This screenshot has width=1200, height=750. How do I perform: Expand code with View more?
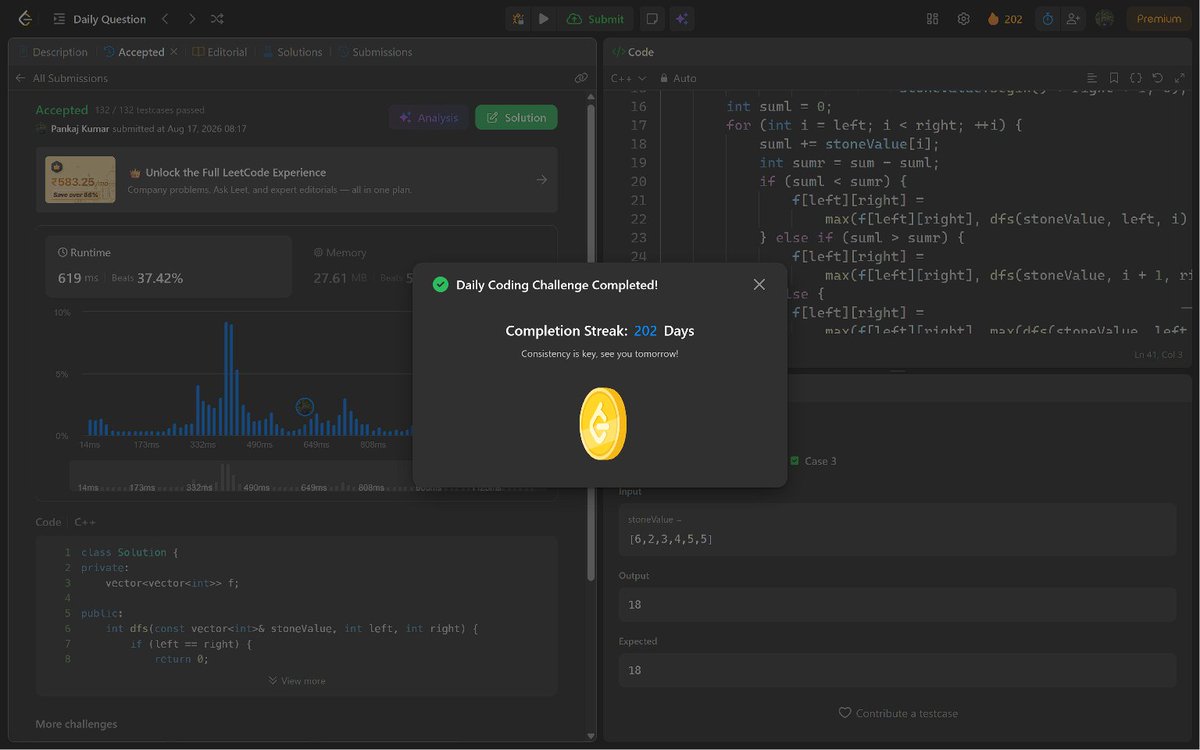(297, 681)
